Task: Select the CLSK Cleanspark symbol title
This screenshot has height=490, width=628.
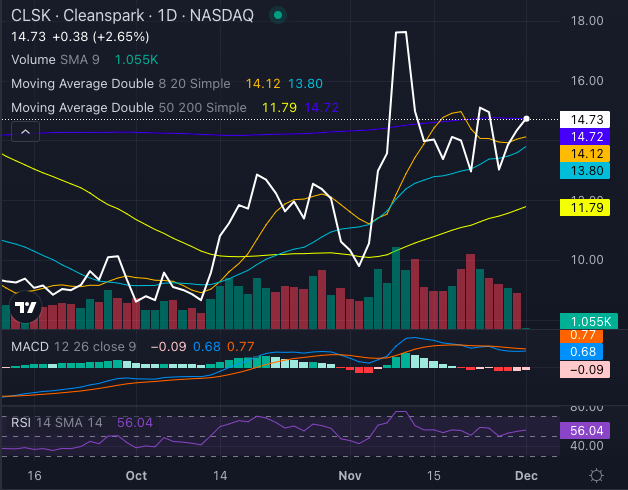Action: pyautogui.click(x=131, y=16)
